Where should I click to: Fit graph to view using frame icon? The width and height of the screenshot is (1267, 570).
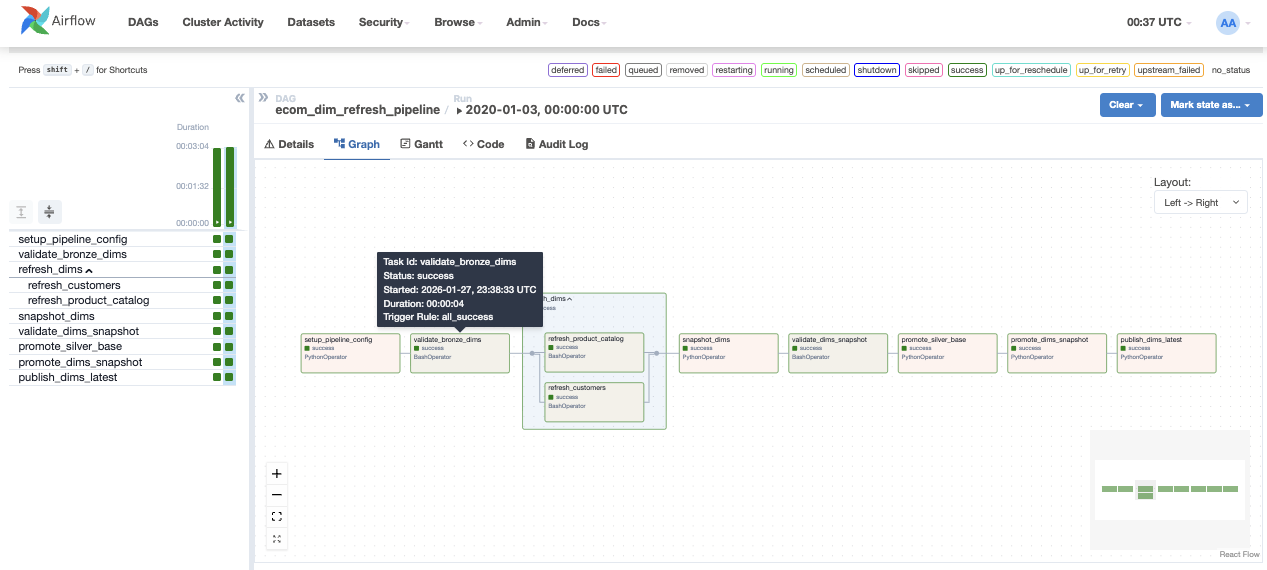(277, 517)
